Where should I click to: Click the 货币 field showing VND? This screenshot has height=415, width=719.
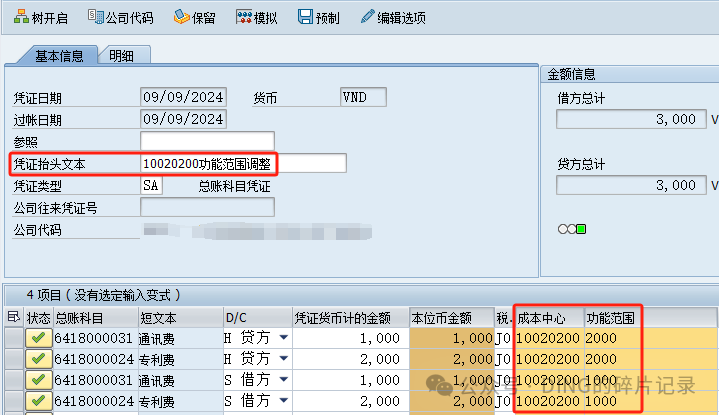363,97
